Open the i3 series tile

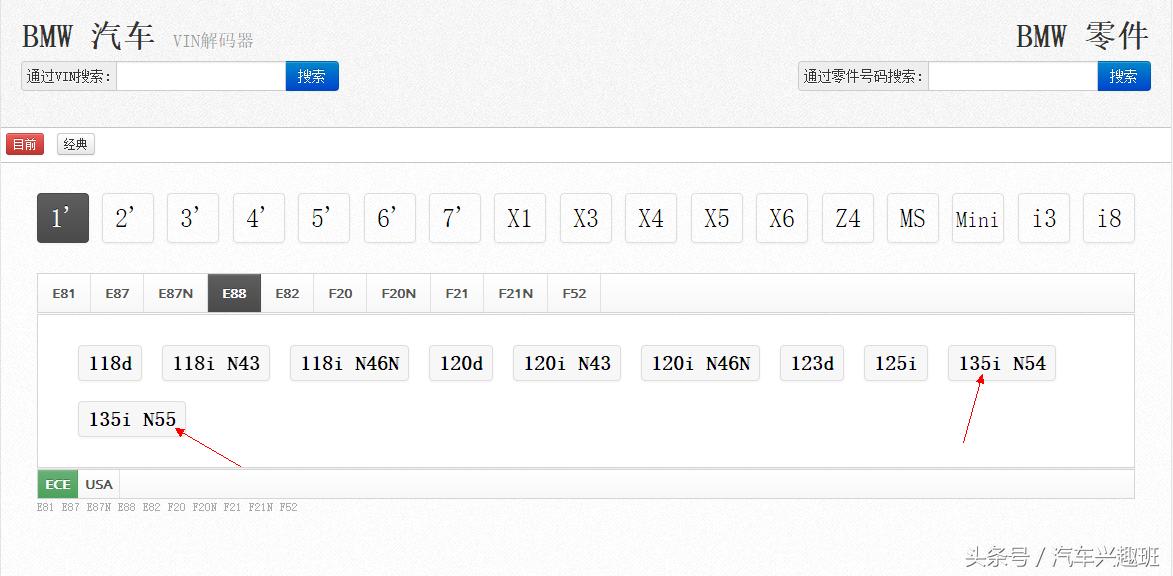point(1044,218)
